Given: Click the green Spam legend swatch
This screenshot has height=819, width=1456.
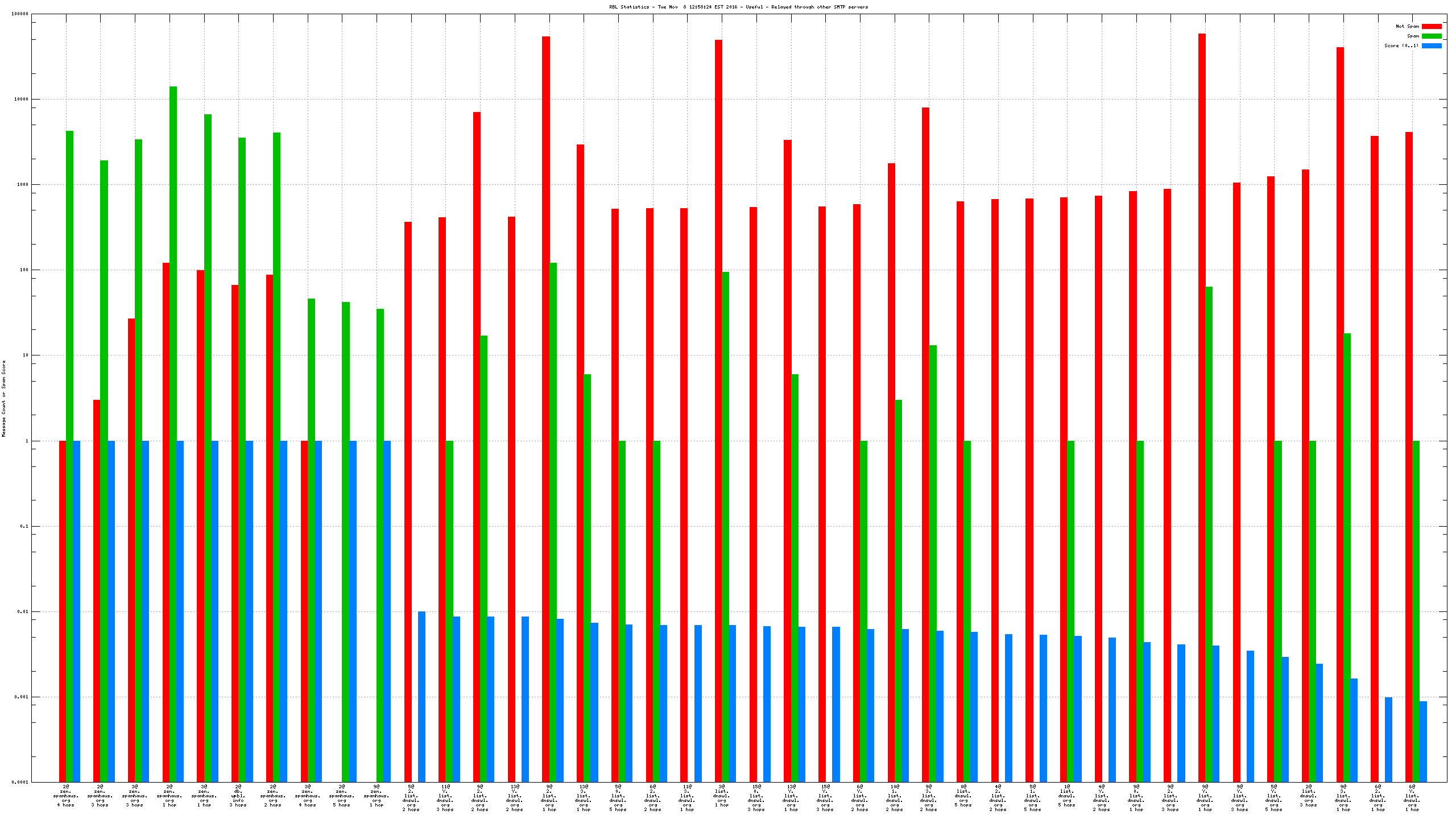Looking at the screenshot, I should (1431, 36).
